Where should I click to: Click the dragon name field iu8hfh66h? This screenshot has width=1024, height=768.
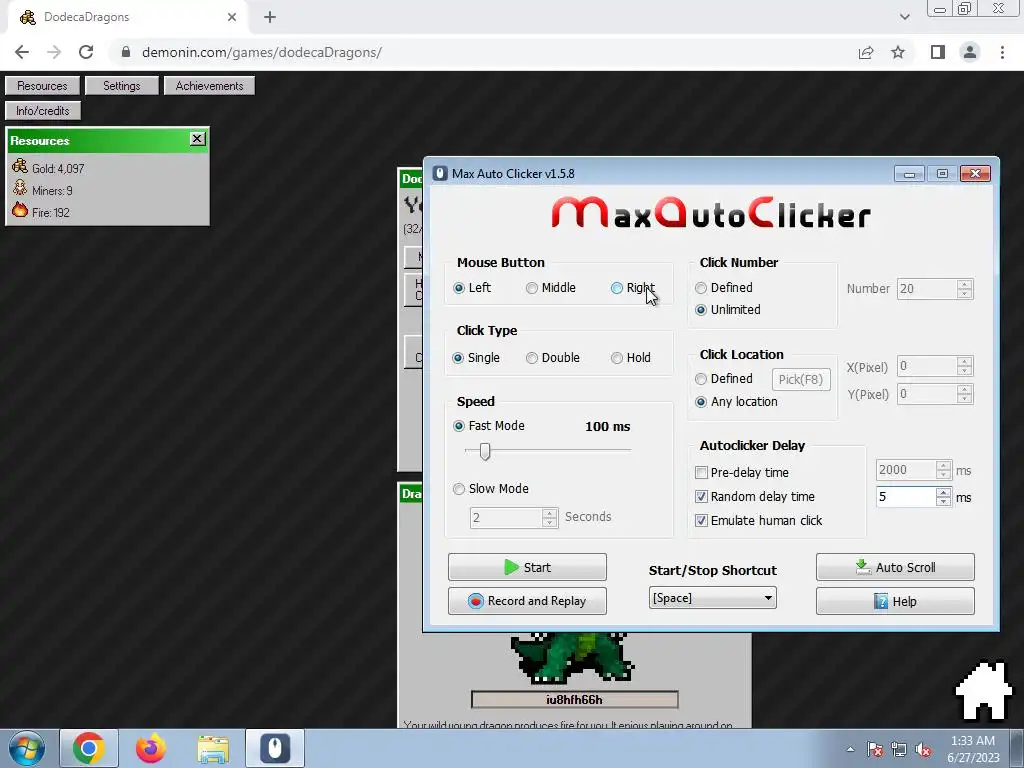coord(574,699)
